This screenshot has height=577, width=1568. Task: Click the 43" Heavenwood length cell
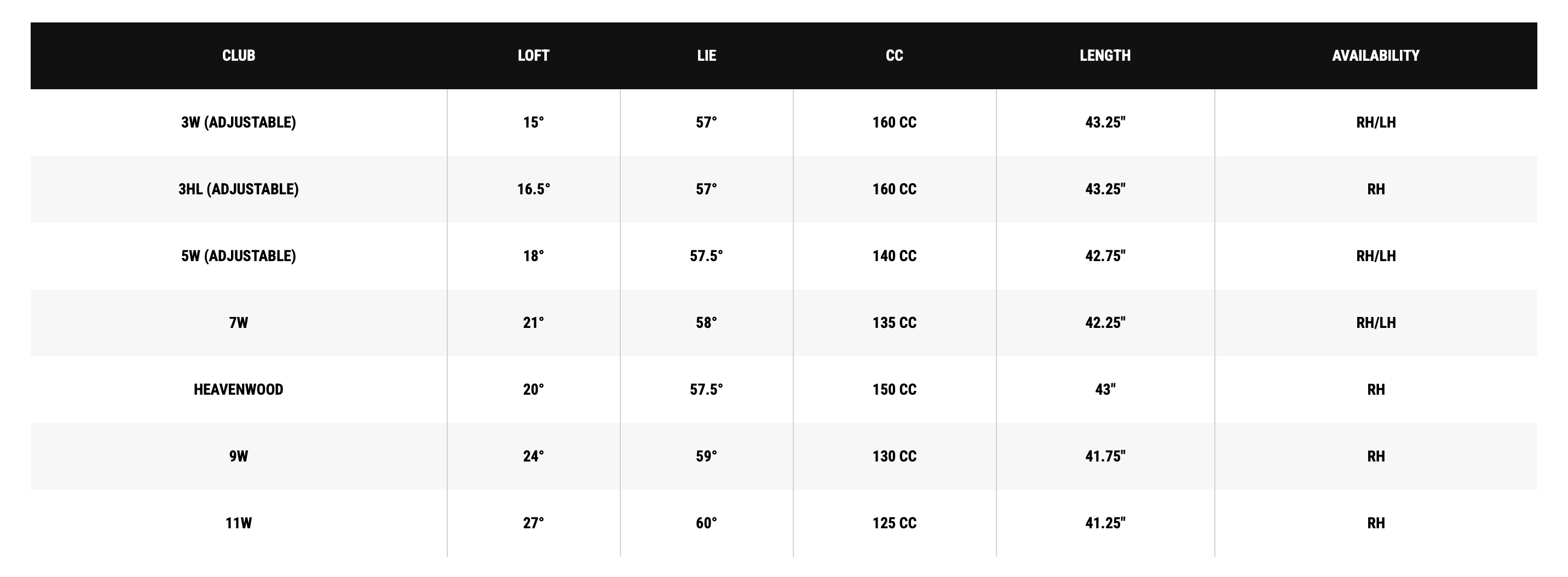point(1105,390)
